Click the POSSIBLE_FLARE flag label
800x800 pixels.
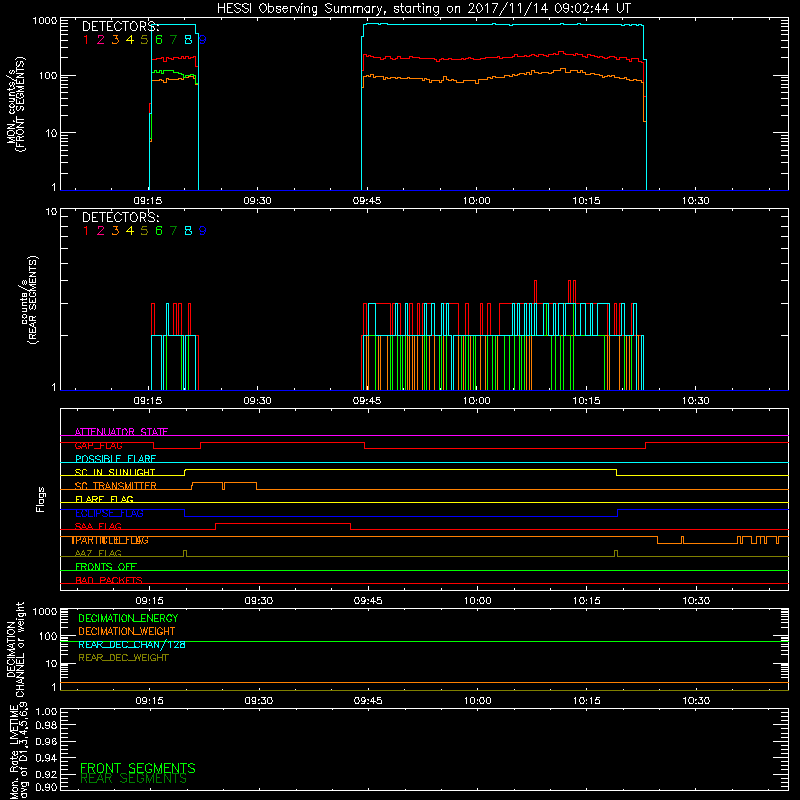pos(115,459)
